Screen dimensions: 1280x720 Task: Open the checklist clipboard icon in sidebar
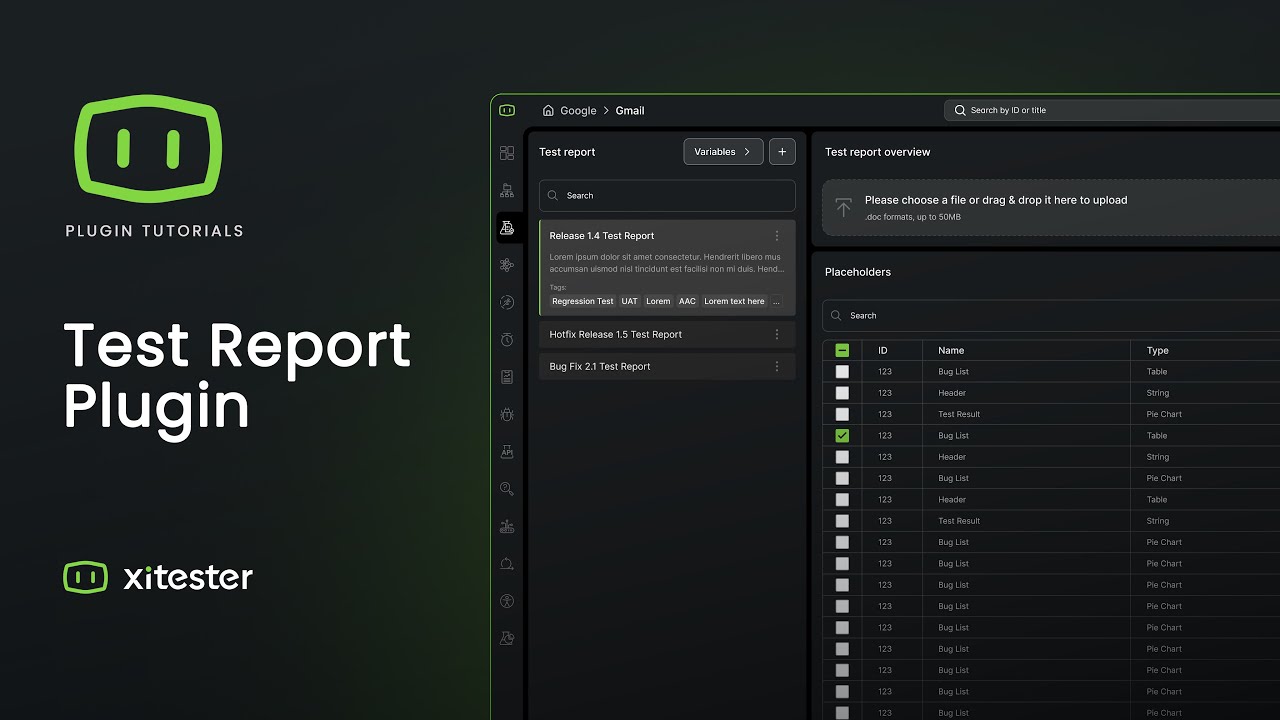[507, 377]
